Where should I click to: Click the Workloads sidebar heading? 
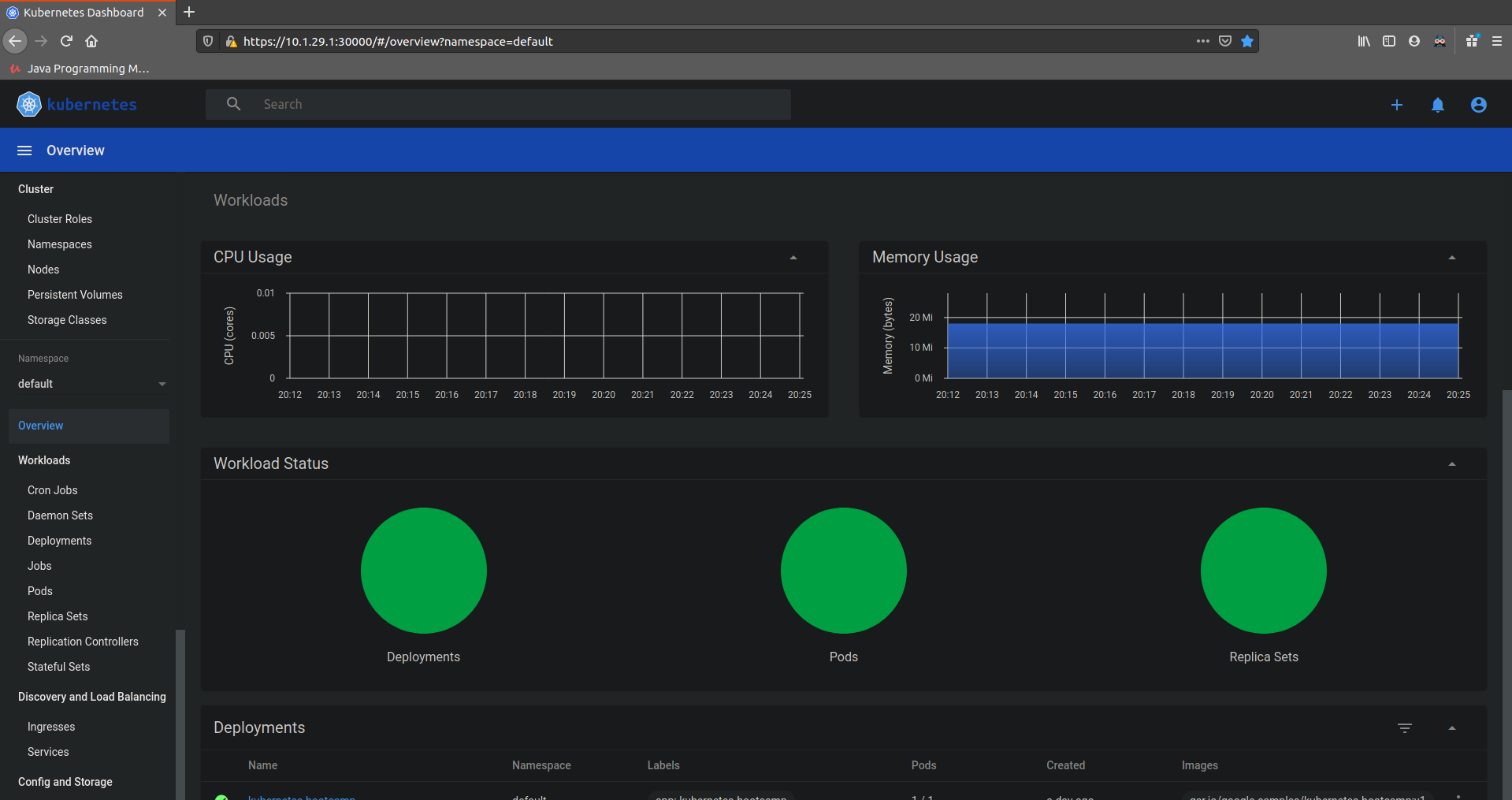[x=44, y=460]
